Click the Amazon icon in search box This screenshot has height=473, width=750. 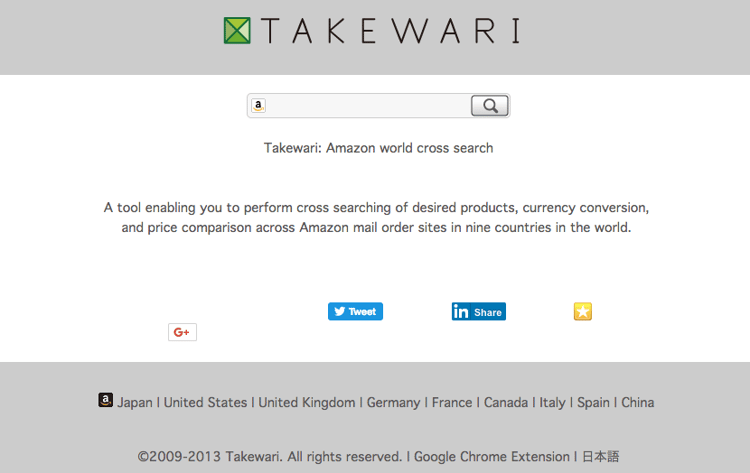click(x=258, y=106)
